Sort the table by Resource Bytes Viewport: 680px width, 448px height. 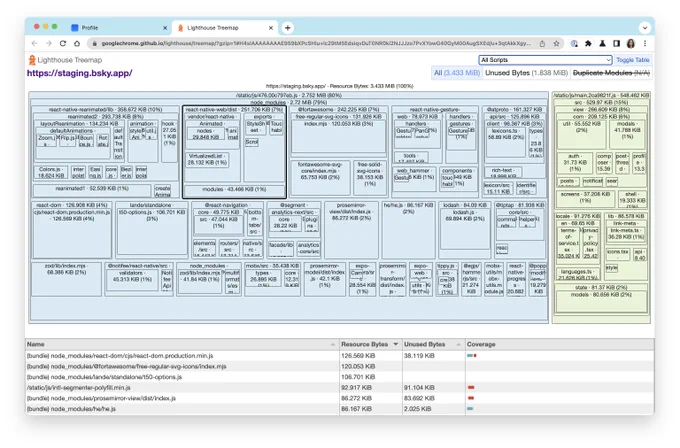tap(370, 344)
